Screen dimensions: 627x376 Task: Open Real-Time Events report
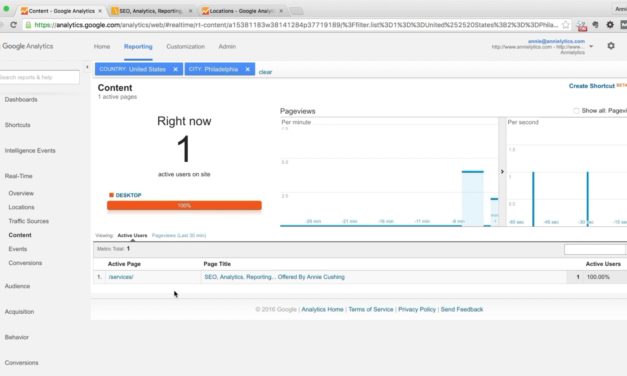(x=18, y=249)
